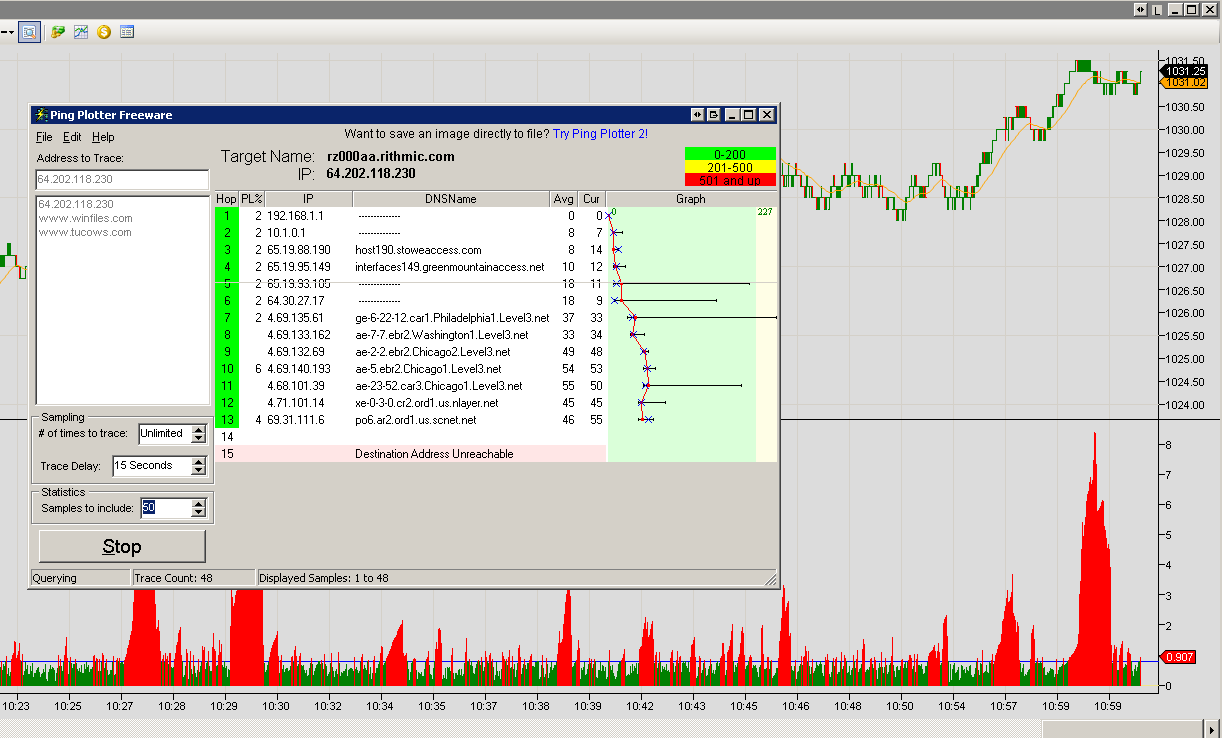Viewport: 1222px width, 738px height.
Task: Increase the Trace Delay spinner
Action: click(x=198, y=461)
